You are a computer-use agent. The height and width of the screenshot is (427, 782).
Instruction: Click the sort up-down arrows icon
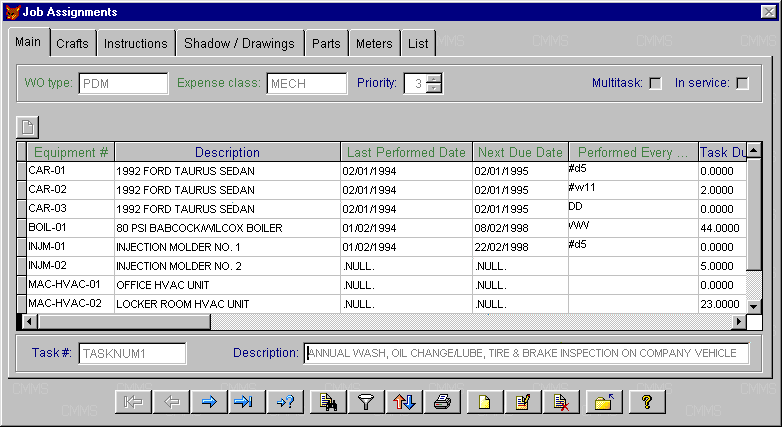point(404,402)
